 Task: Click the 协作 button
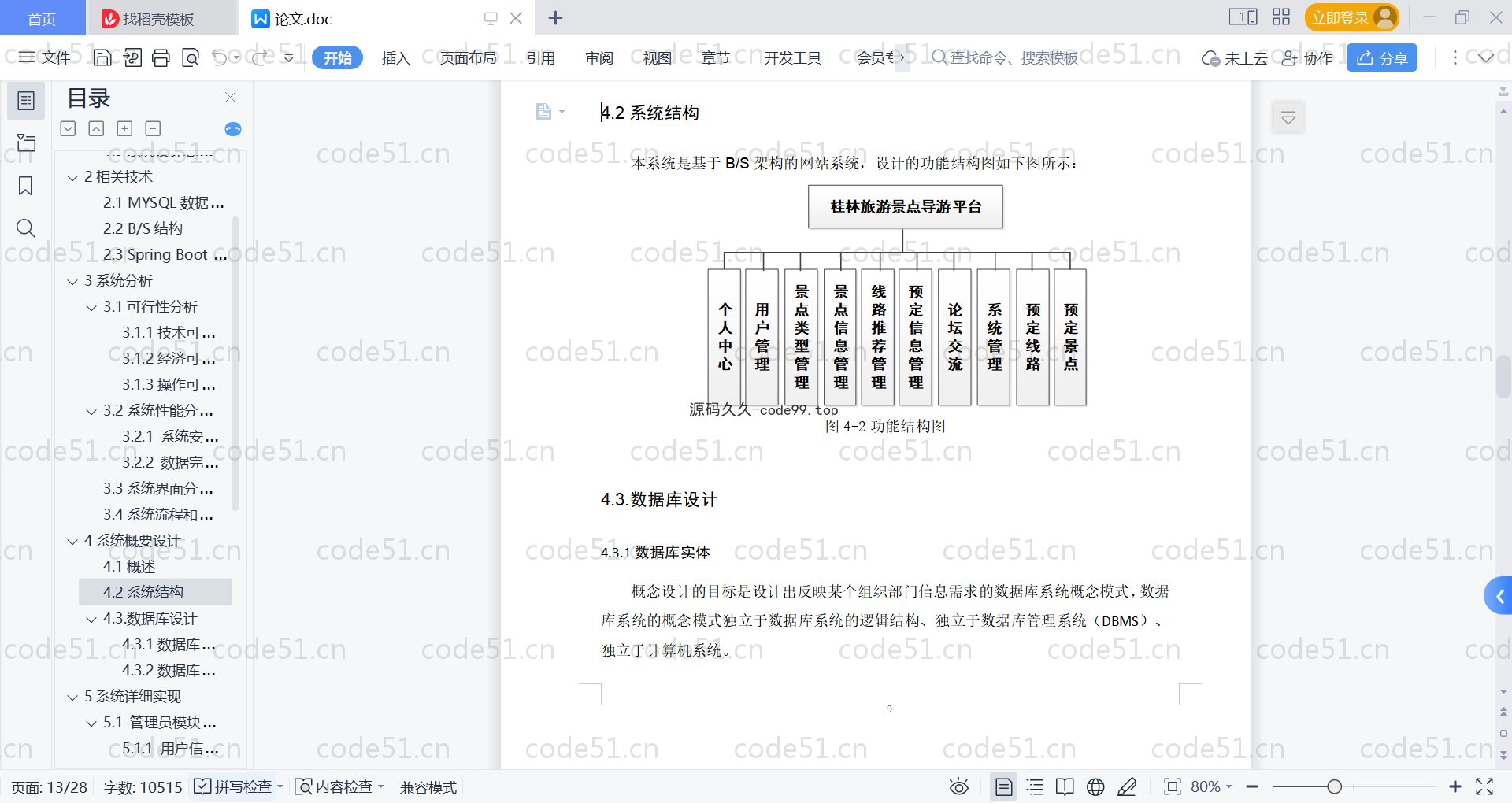(x=1307, y=57)
